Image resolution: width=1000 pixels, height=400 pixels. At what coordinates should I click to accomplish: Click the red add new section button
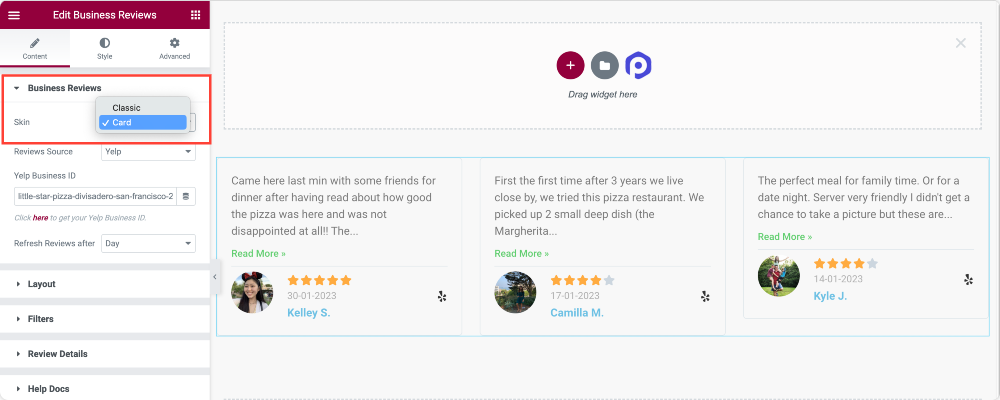point(570,65)
